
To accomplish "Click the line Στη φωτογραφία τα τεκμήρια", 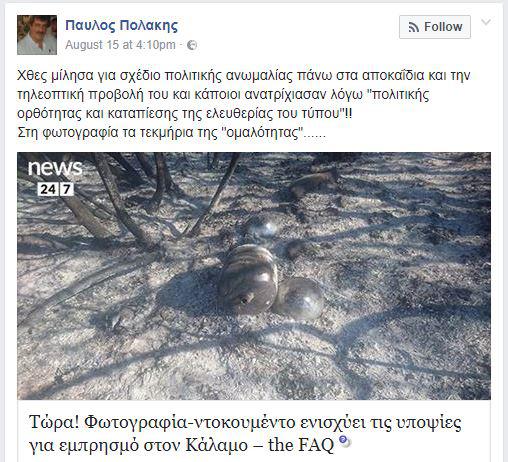I will tap(172, 133).
